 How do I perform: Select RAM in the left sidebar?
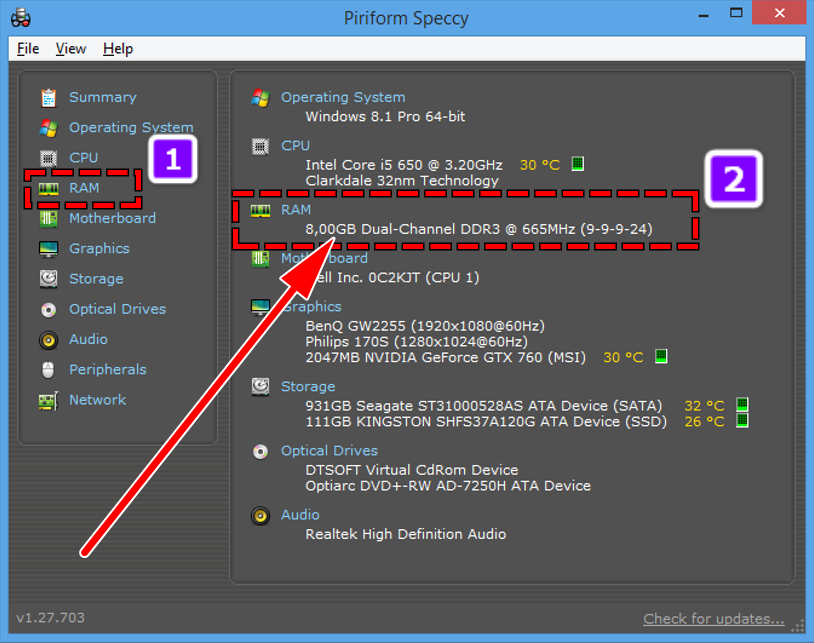pyautogui.click(x=84, y=188)
